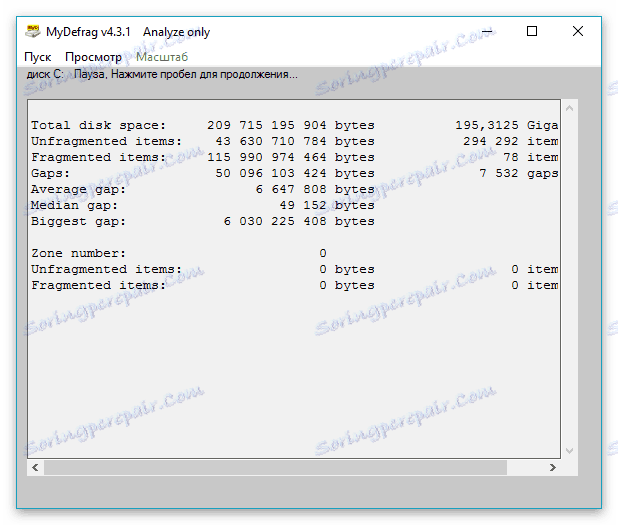Image resolution: width=618 pixels, height=525 pixels.
Task: Open the Просмотр menu
Action: 93,57
